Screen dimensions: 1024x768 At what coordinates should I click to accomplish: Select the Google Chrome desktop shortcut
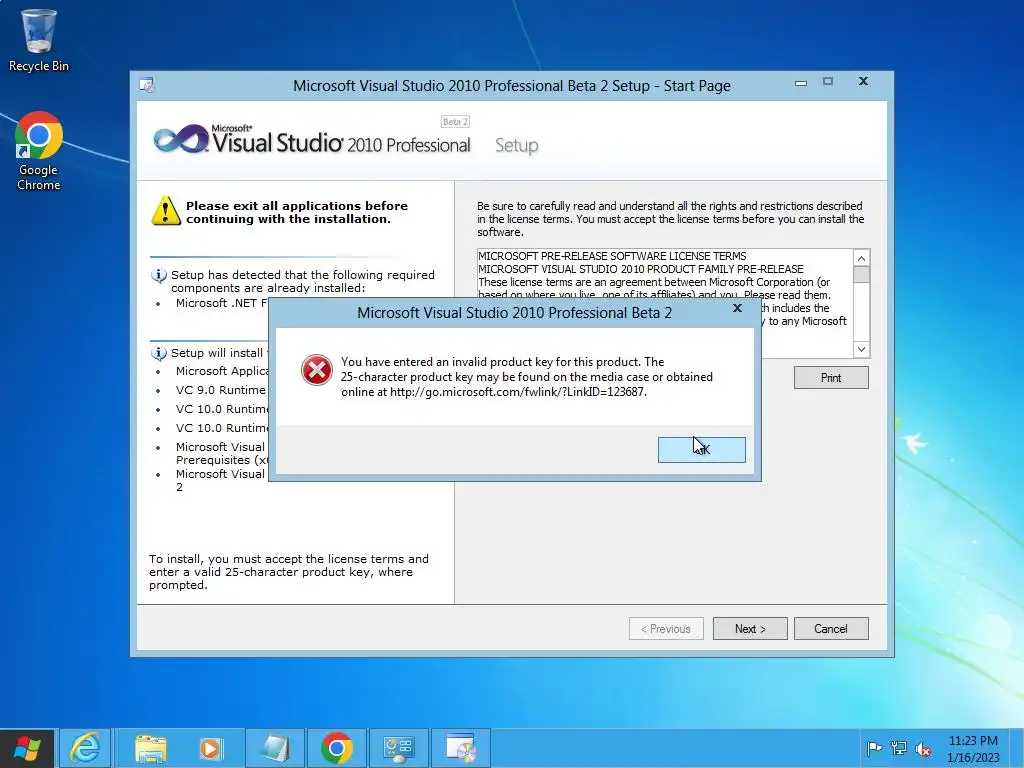click(x=39, y=151)
